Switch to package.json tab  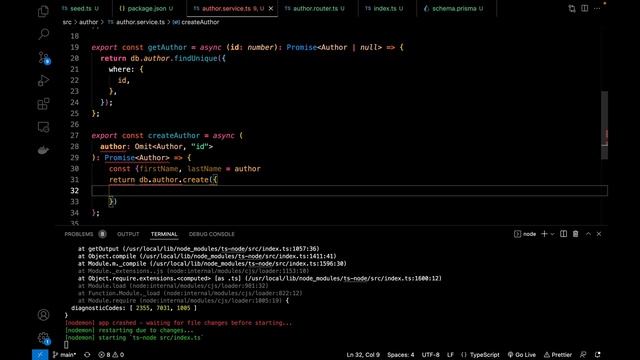(x=146, y=8)
